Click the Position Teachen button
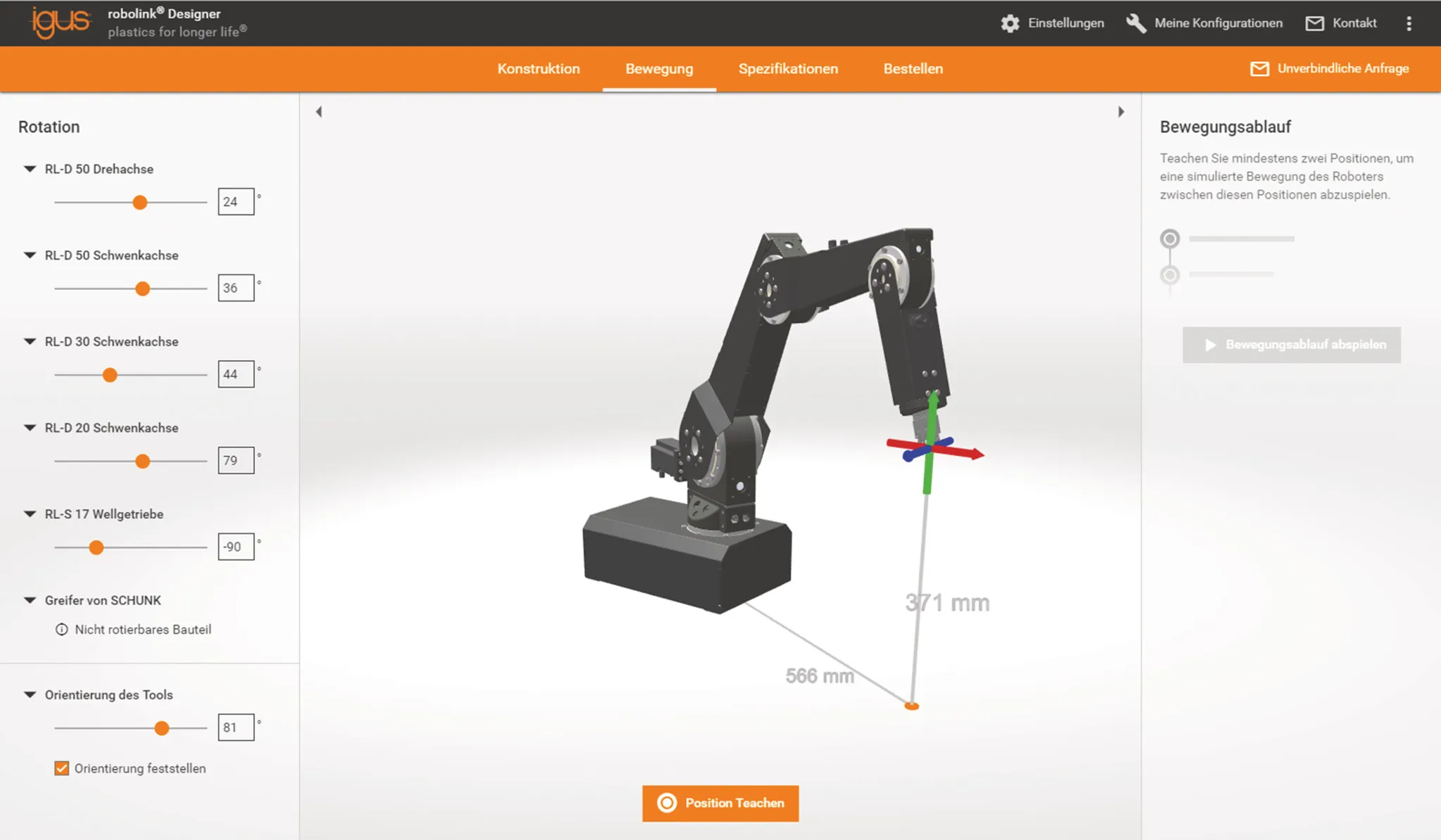The image size is (1441, 840). click(720, 802)
